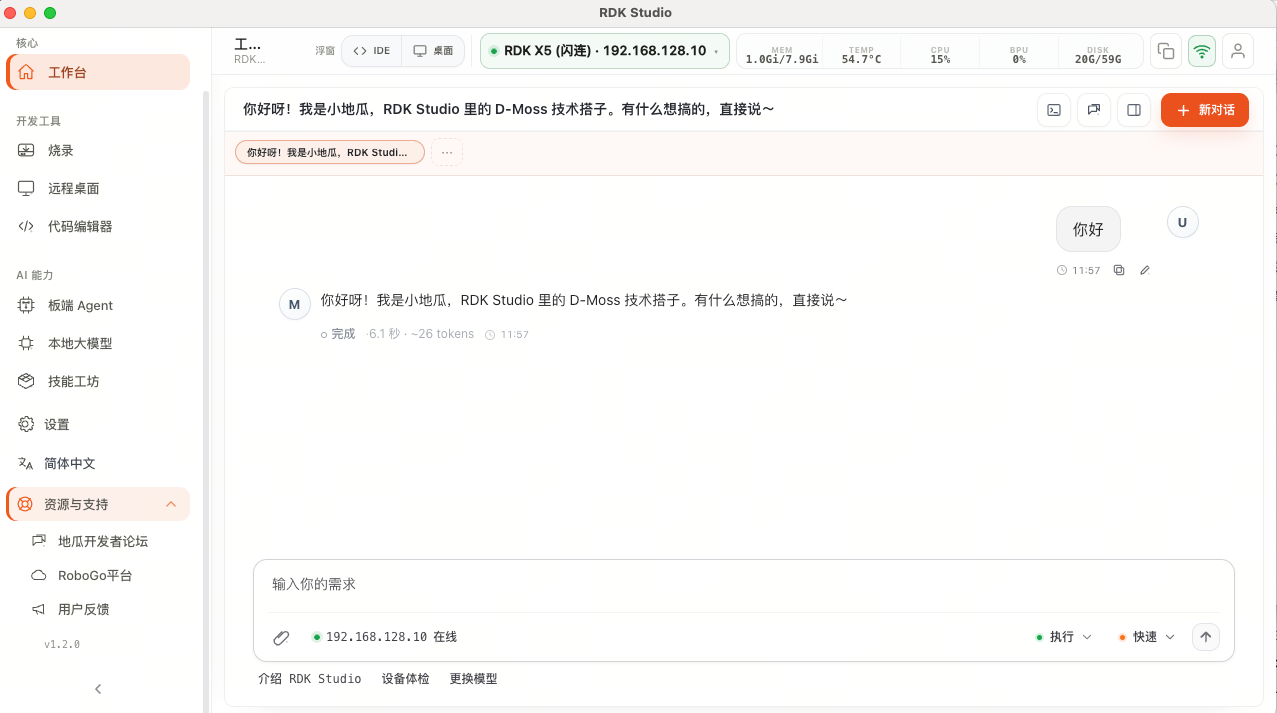The width and height of the screenshot is (1277, 713).
Task: Select the 你好呀！我是小地瓜 conversation tab
Action: tap(330, 152)
